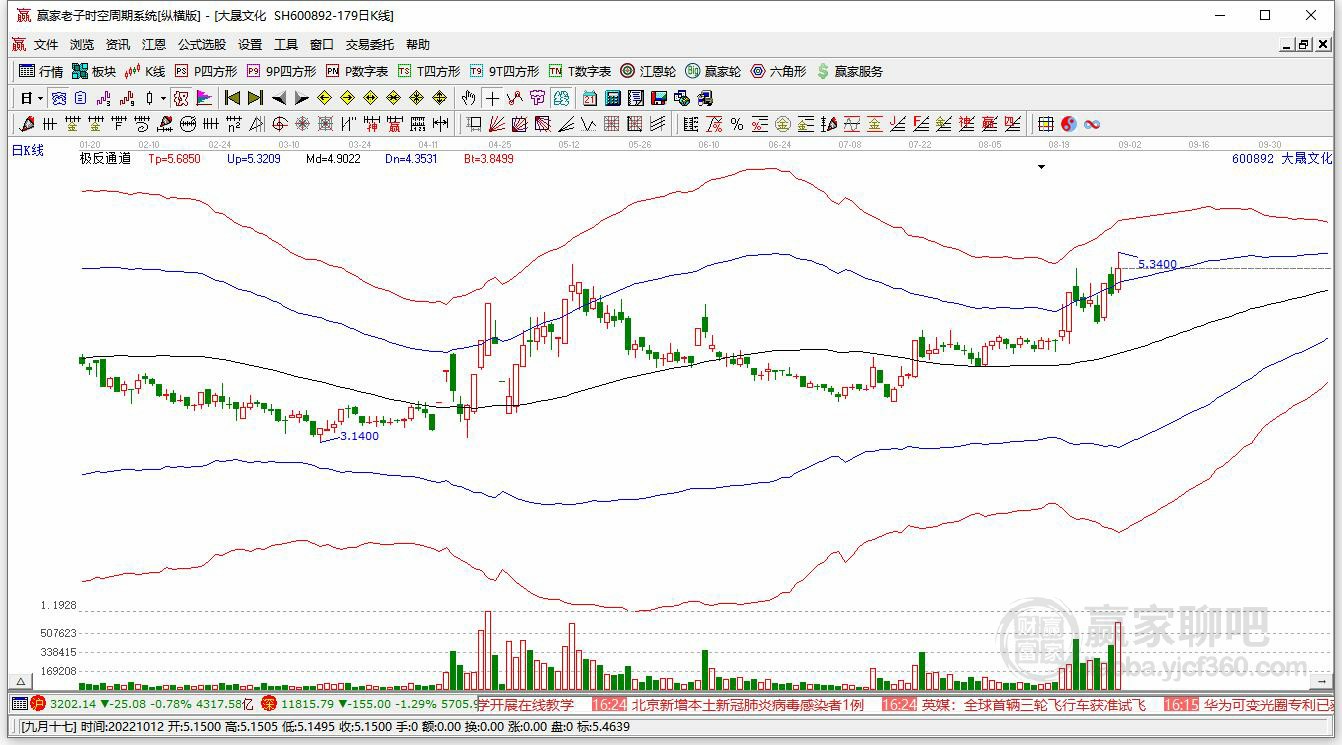
Task: Expand the 日 period dropdown
Action: coord(40,98)
